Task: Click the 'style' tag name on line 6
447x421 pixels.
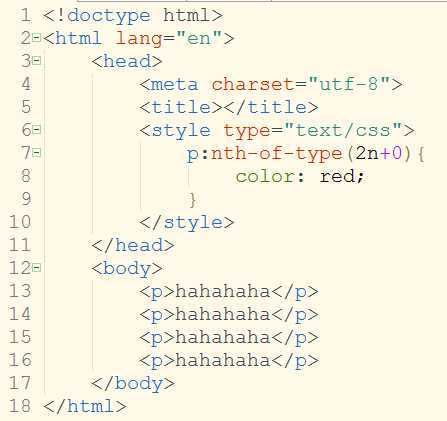Action: [x=181, y=130]
